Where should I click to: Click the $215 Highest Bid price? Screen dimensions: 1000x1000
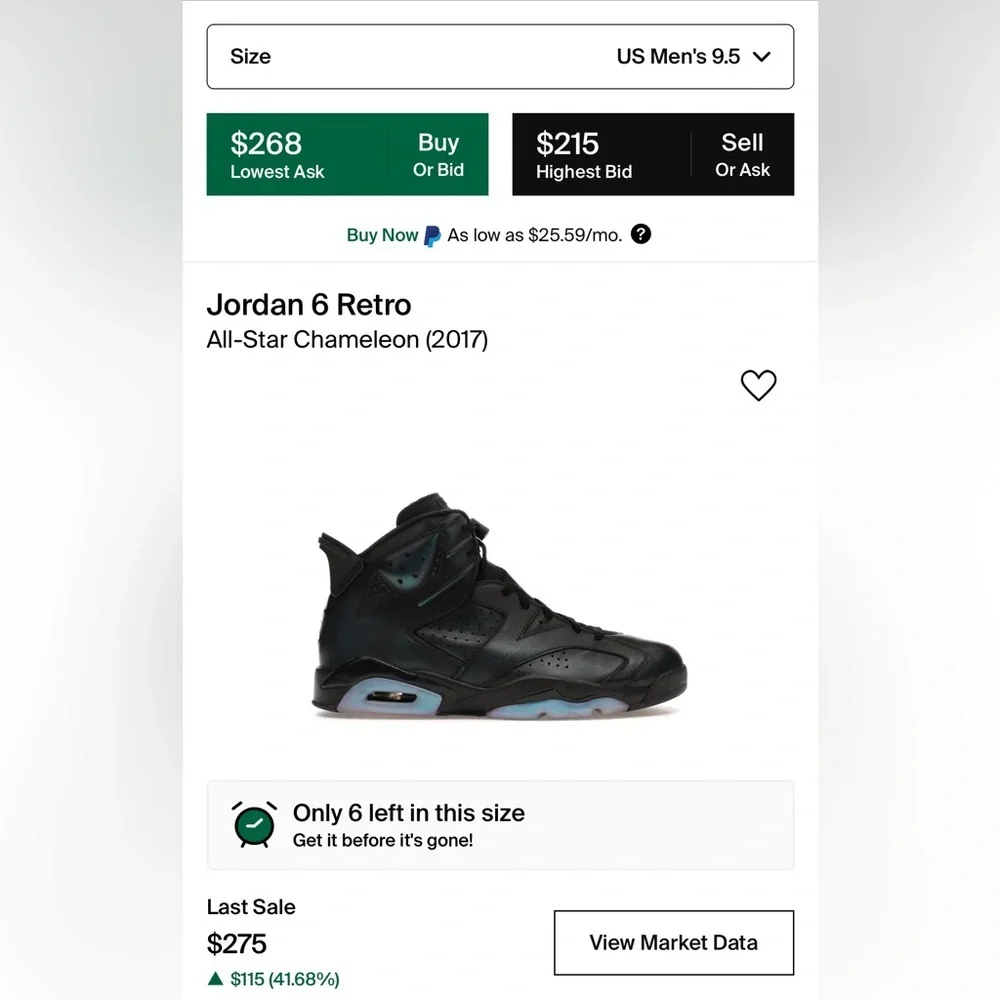point(567,144)
